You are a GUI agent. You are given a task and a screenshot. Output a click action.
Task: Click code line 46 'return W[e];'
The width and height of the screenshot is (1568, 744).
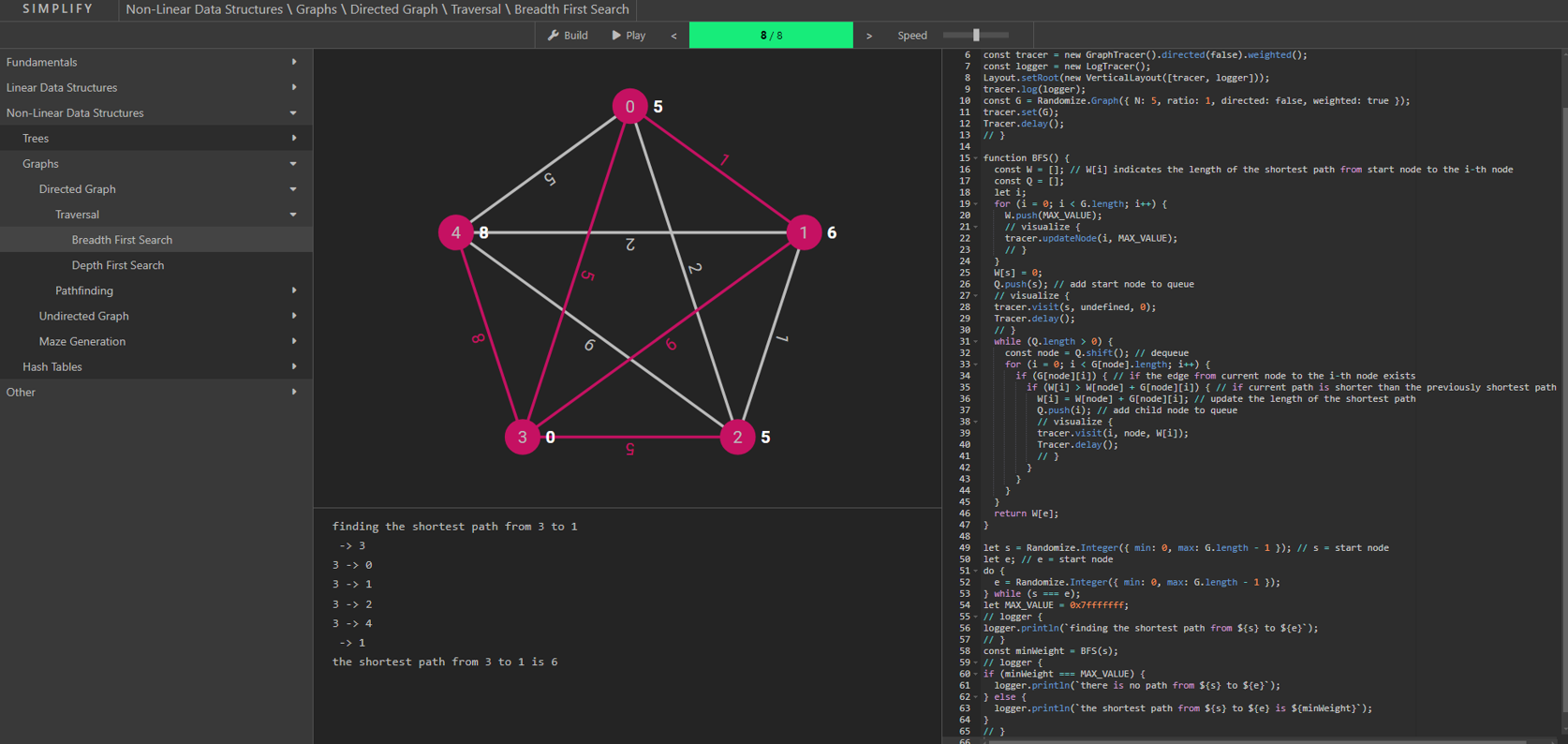1026,513
